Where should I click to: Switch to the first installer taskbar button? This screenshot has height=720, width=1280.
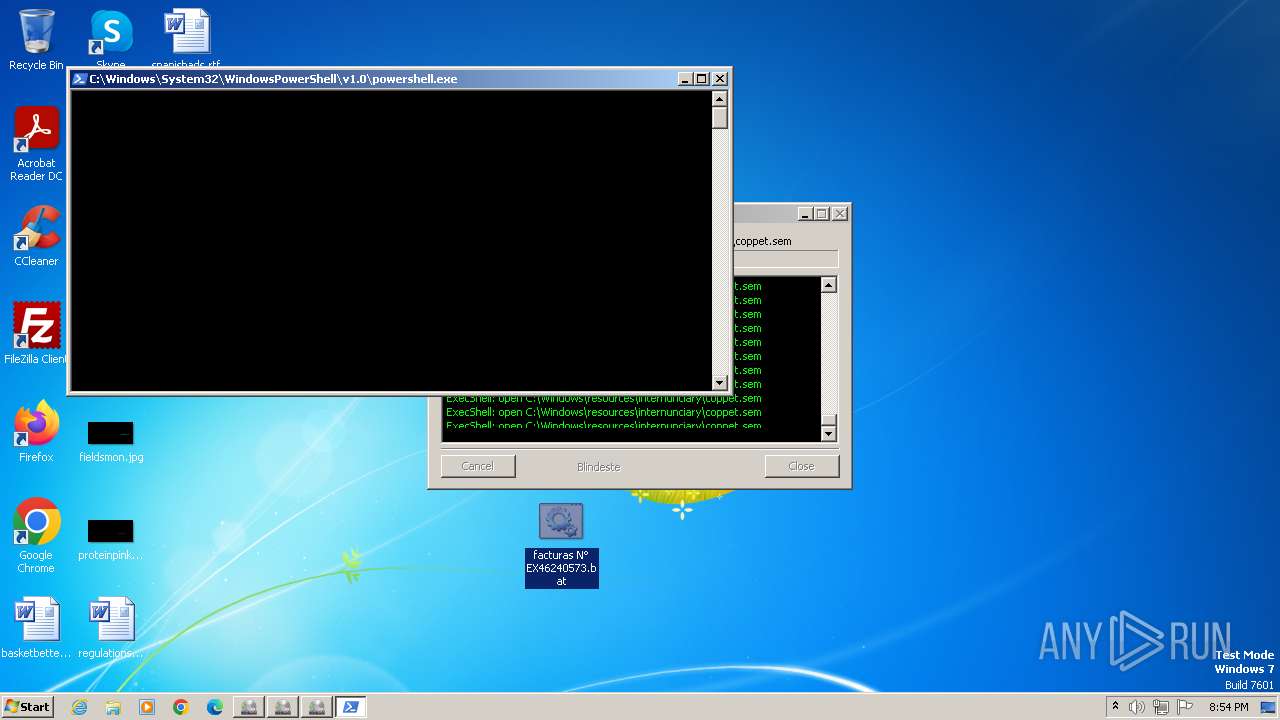coord(248,707)
